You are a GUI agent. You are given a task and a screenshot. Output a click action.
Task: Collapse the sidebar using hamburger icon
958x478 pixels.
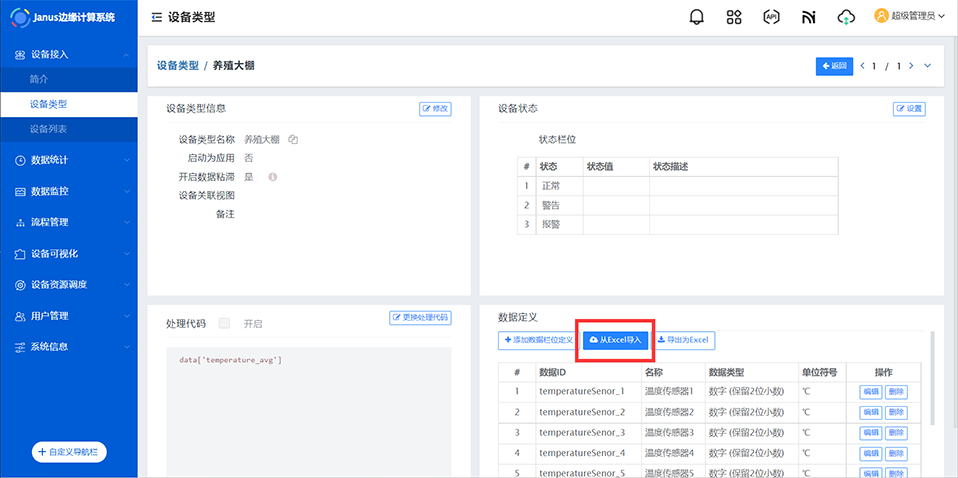[x=156, y=18]
